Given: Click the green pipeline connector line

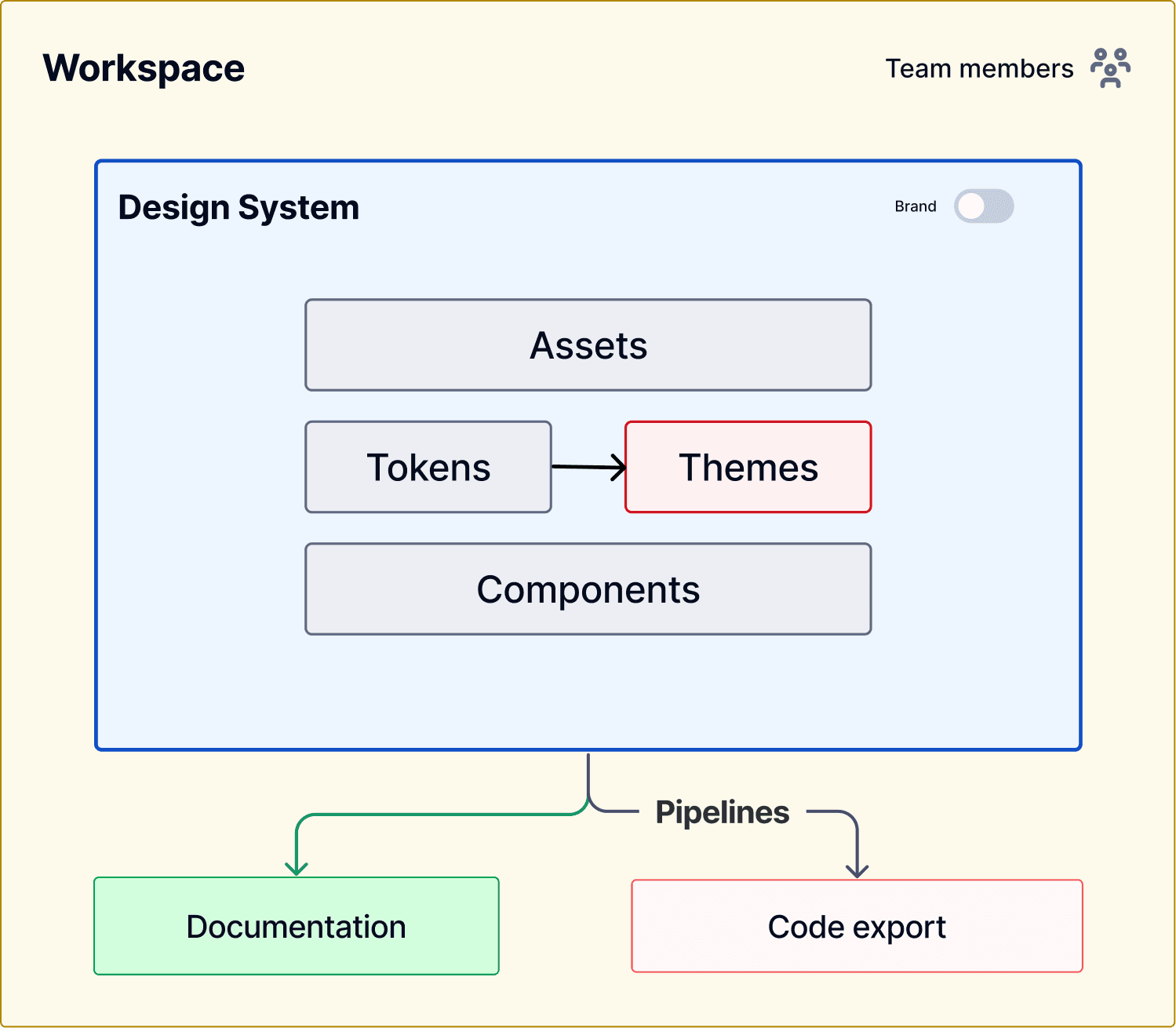Looking at the screenshot, I should pos(439,815).
